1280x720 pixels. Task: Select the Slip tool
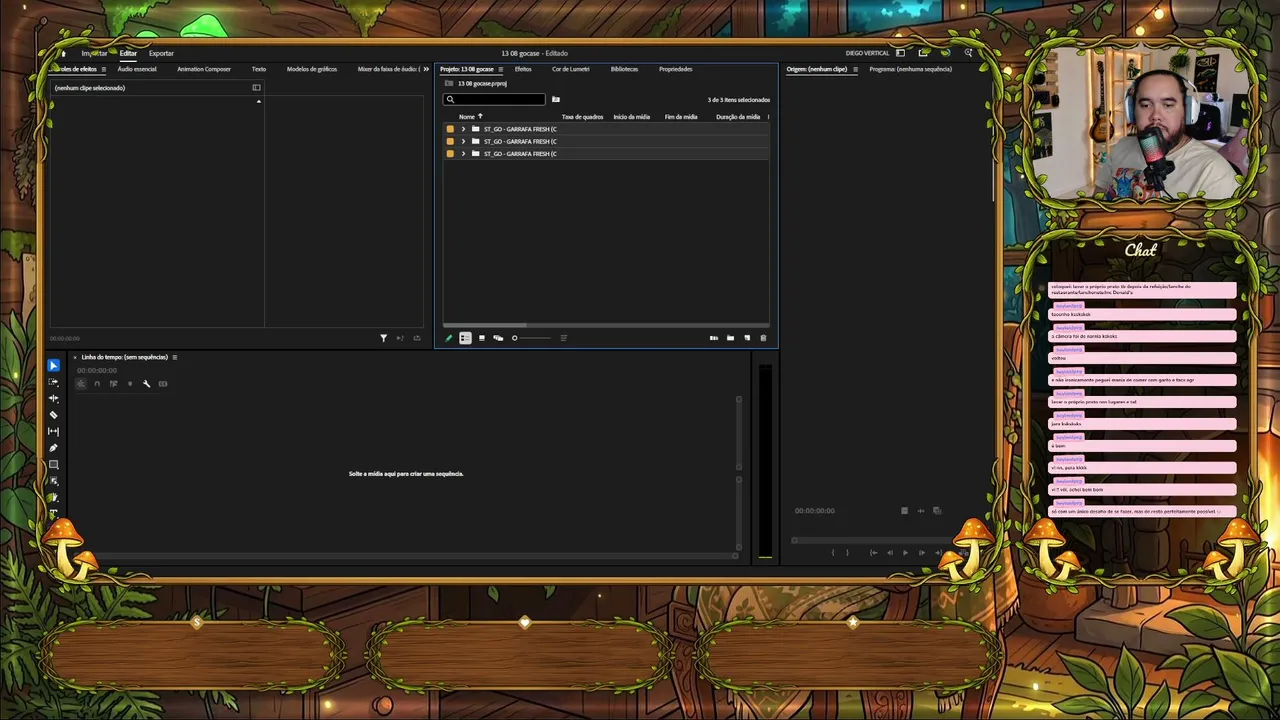coord(53,431)
